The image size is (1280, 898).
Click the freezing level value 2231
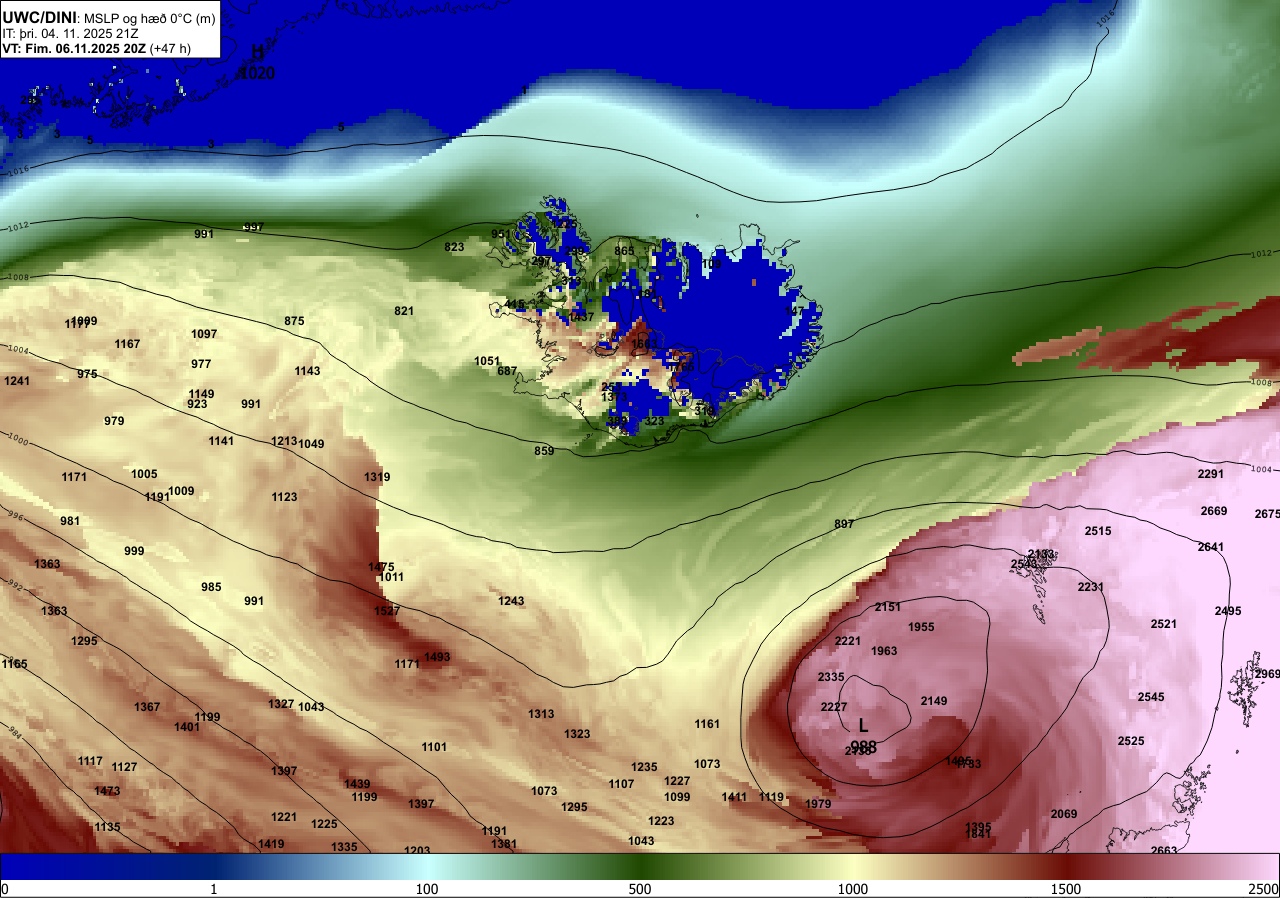(x=1091, y=587)
